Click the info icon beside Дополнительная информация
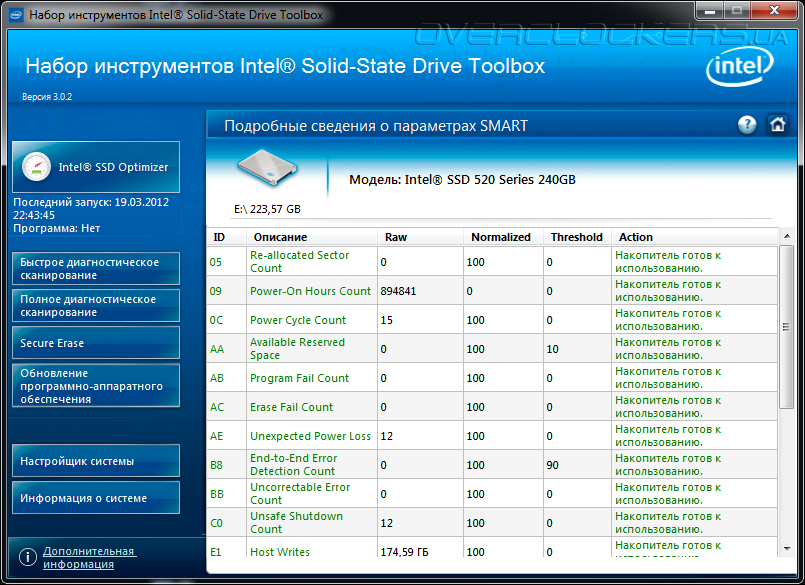Image resolution: width=805 pixels, height=585 pixels. click(x=27, y=557)
